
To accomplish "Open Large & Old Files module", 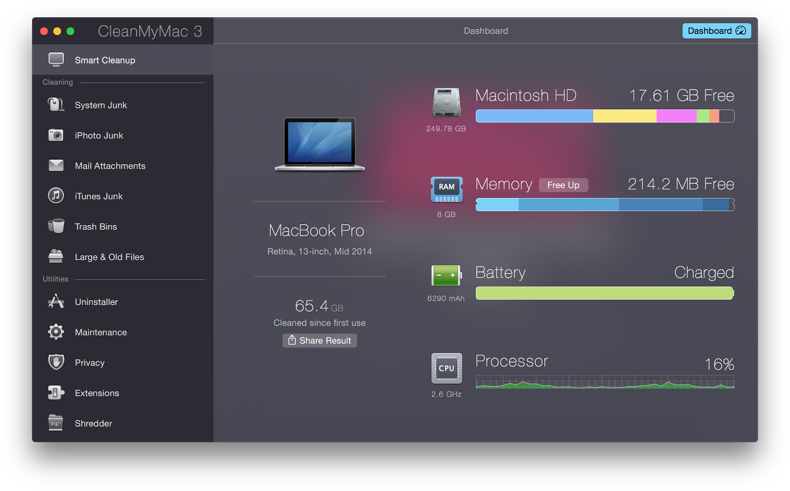I will pos(123,256).
